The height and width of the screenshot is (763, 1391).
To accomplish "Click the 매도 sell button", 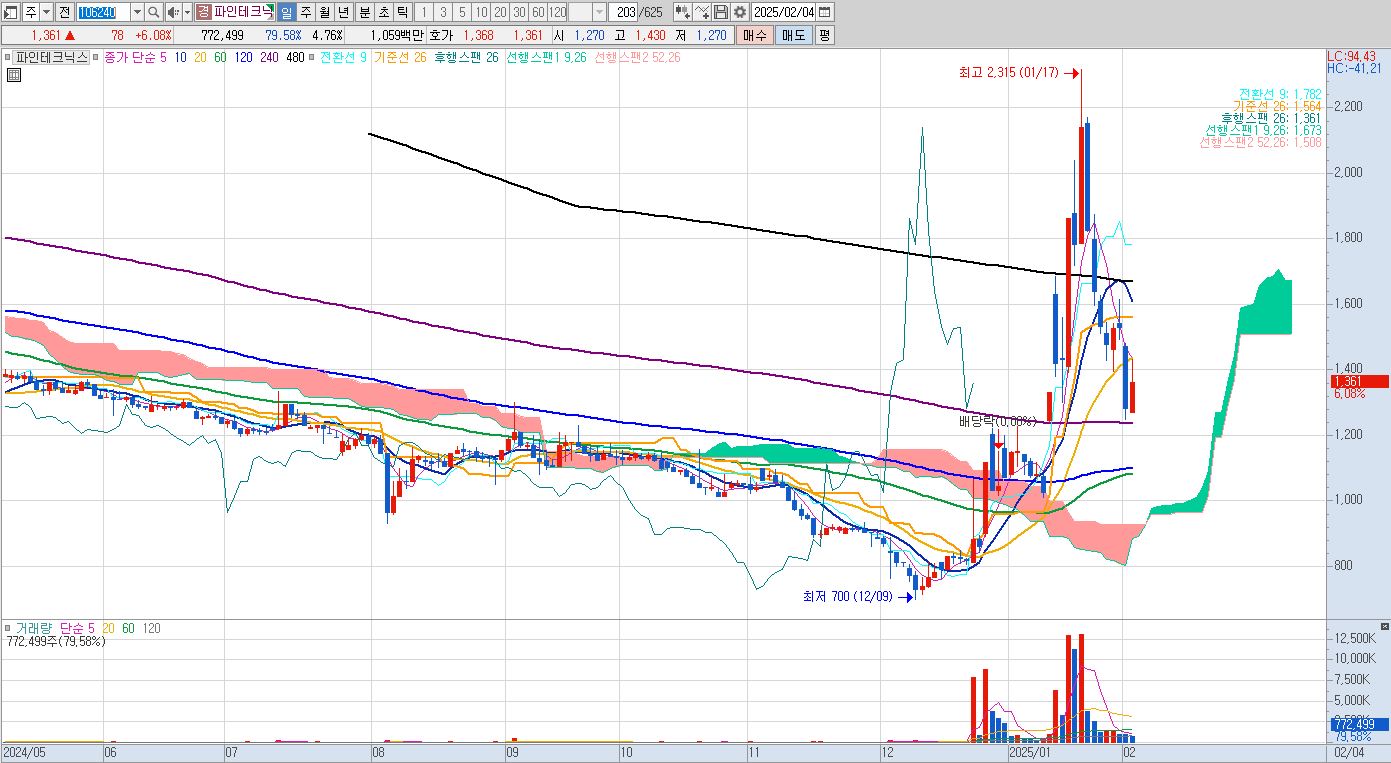I will click(793, 35).
